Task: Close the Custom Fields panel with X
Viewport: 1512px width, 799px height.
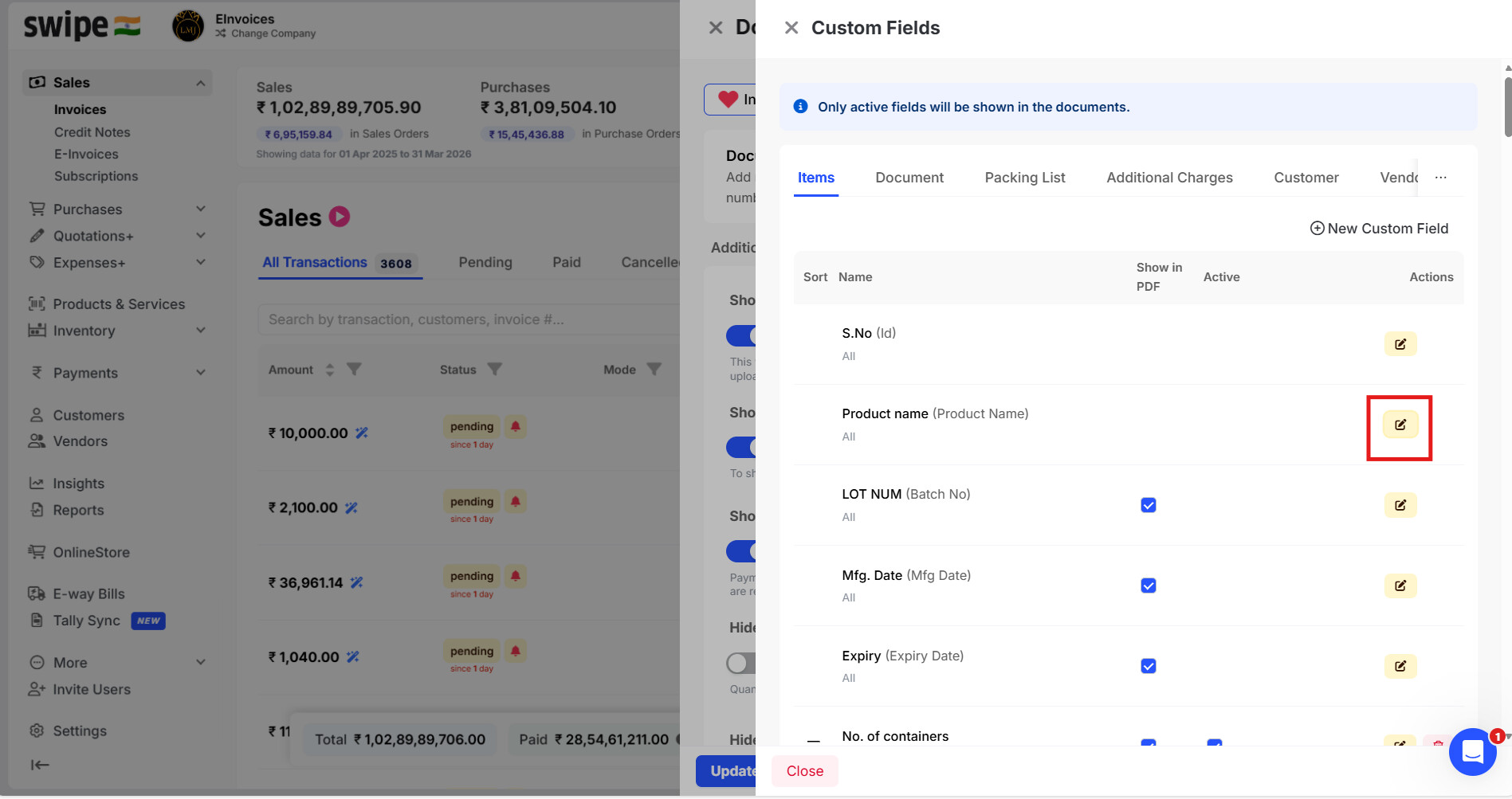Action: tap(791, 28)
